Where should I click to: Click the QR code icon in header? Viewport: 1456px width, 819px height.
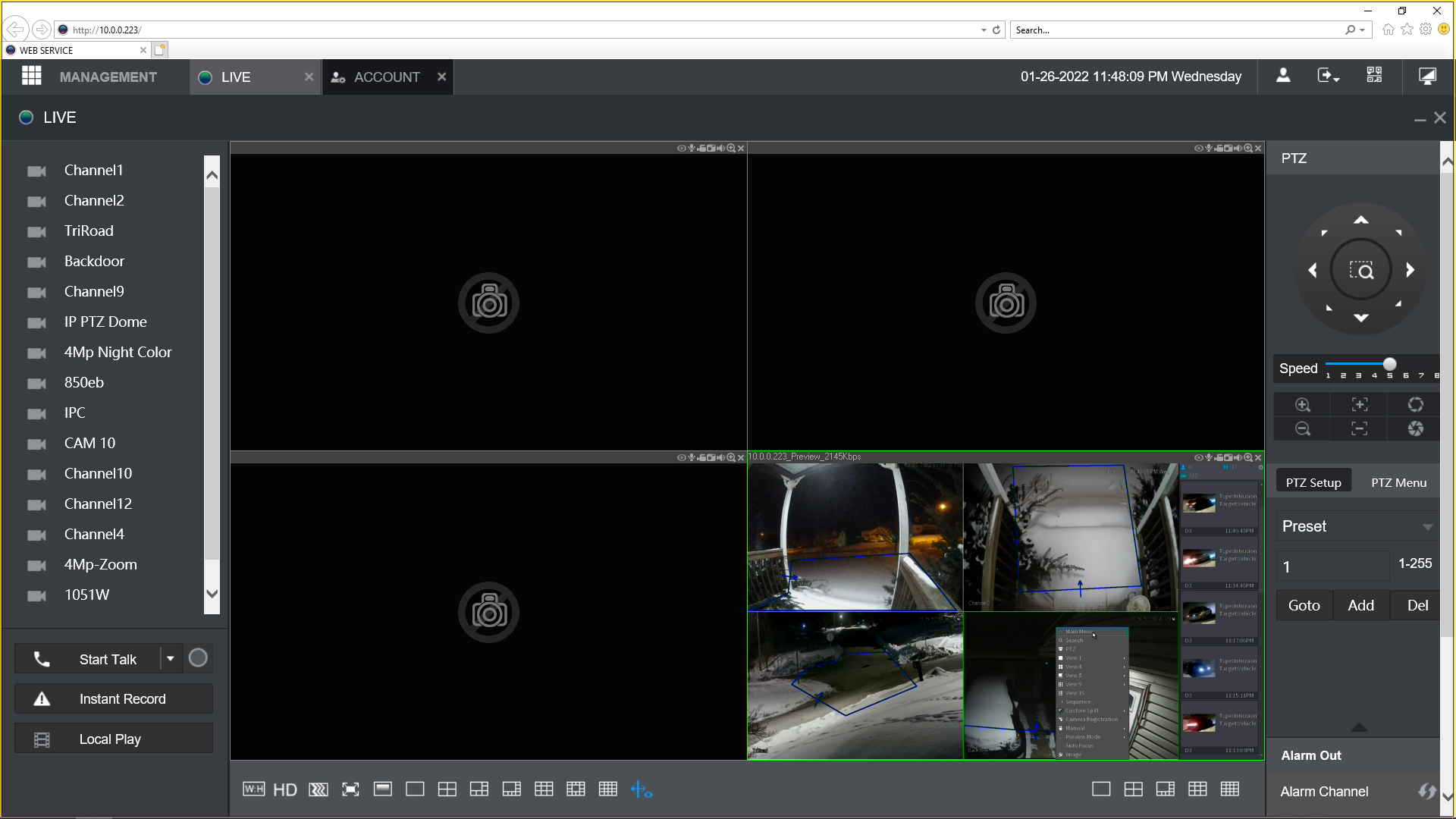(1374, 75)
